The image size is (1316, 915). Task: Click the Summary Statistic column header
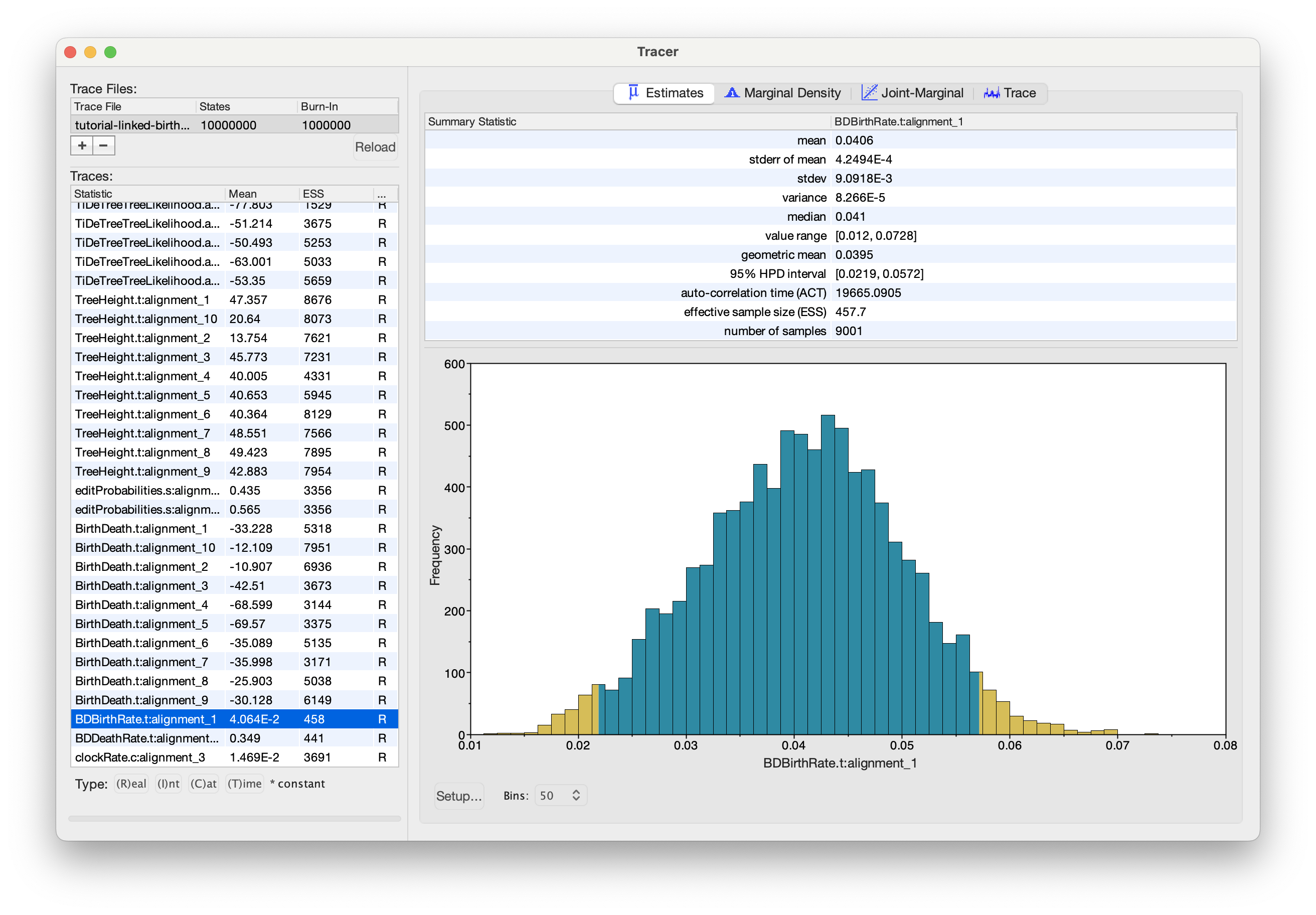pos(627,121)
